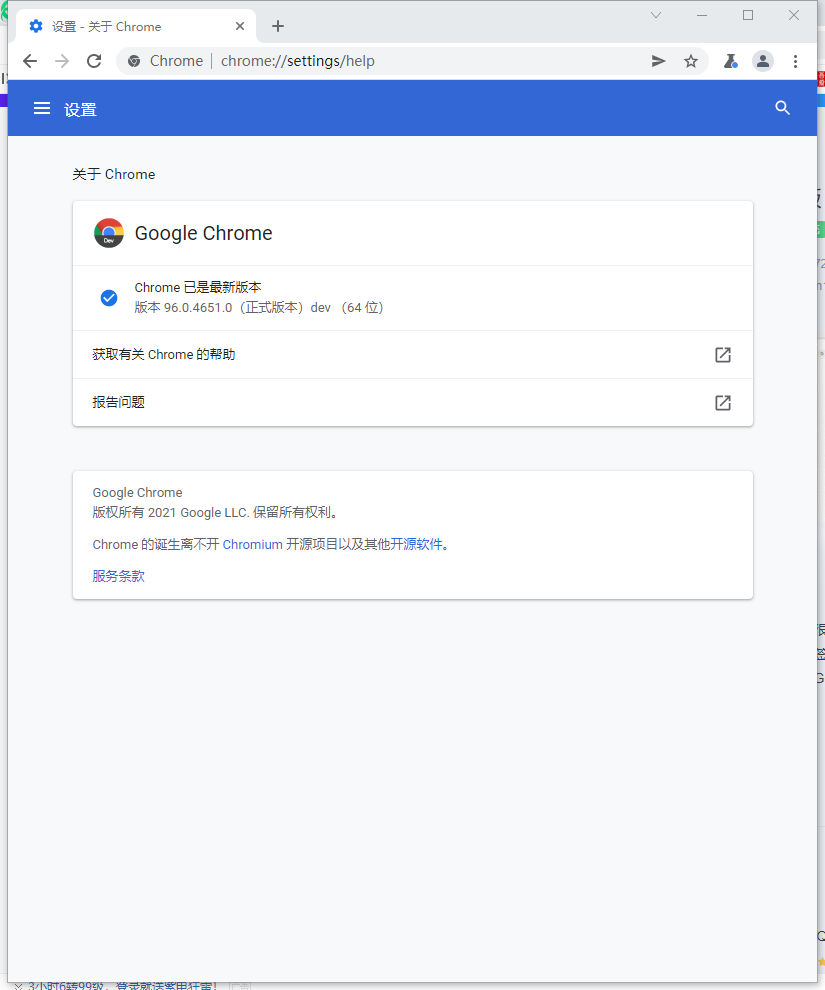Screen dimensions: 825x990
Task: Share this page via the send icon
Action: pyautogui.click(x=658, y=61)
